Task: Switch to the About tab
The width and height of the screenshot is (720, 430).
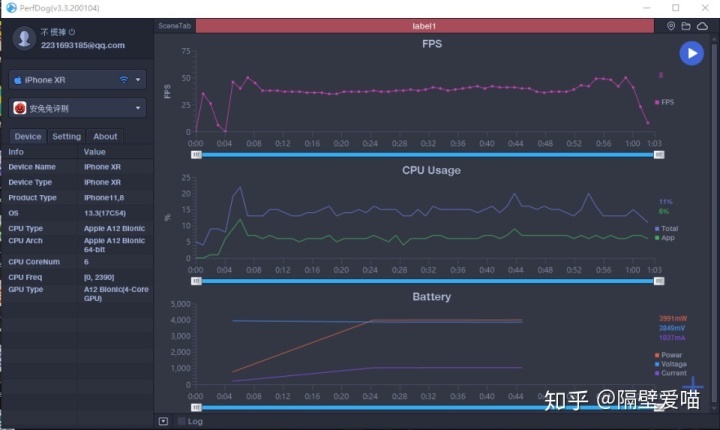Action: tap(105, 136)
